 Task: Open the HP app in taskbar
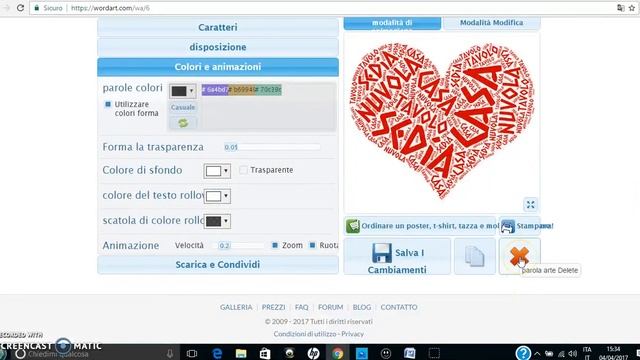313,353
